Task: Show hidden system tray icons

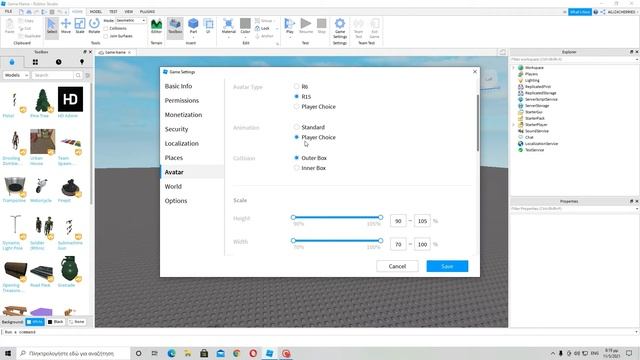Action: pyautogui.click(x=553, y=353)
